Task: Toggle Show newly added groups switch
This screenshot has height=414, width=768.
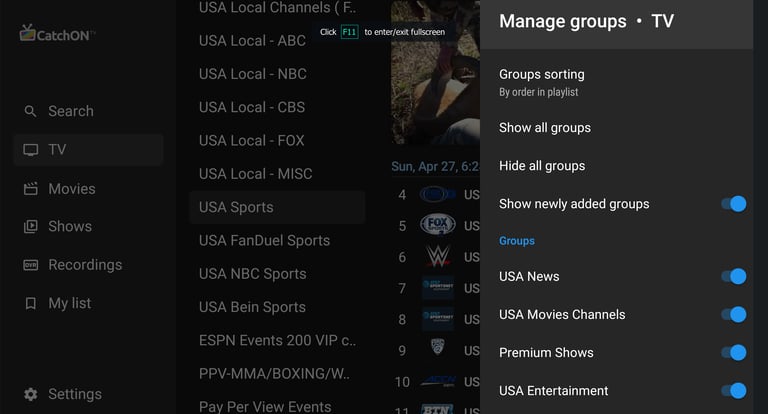Action: [733, 204]
